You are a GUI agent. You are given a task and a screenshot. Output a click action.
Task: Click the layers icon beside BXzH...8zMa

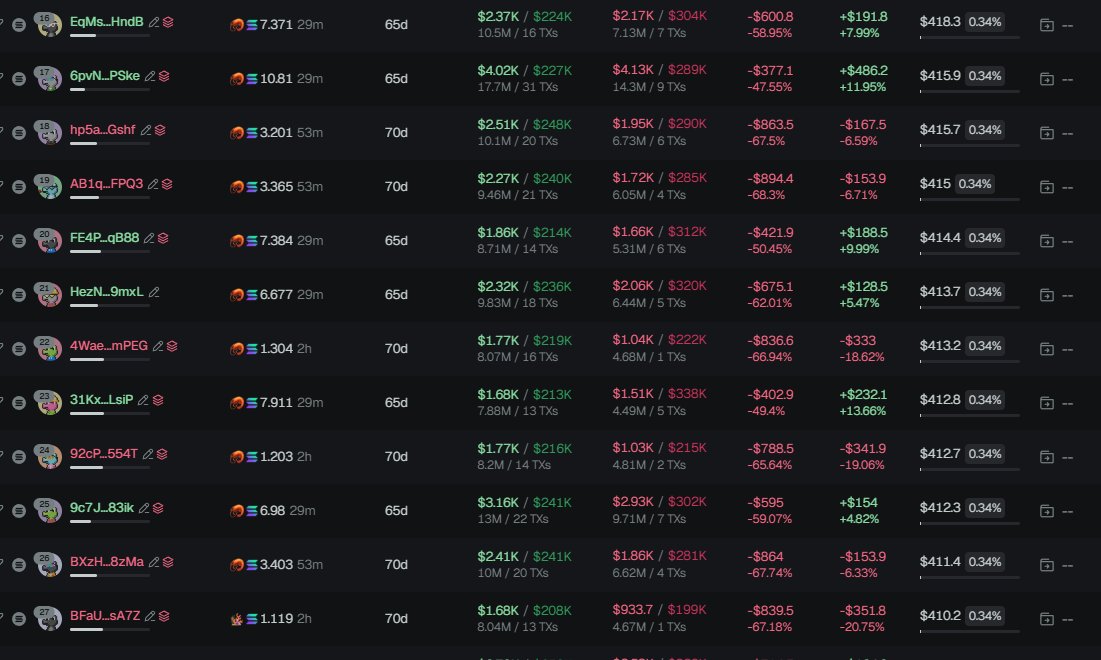pyautogui.click(x=167, y=562)
